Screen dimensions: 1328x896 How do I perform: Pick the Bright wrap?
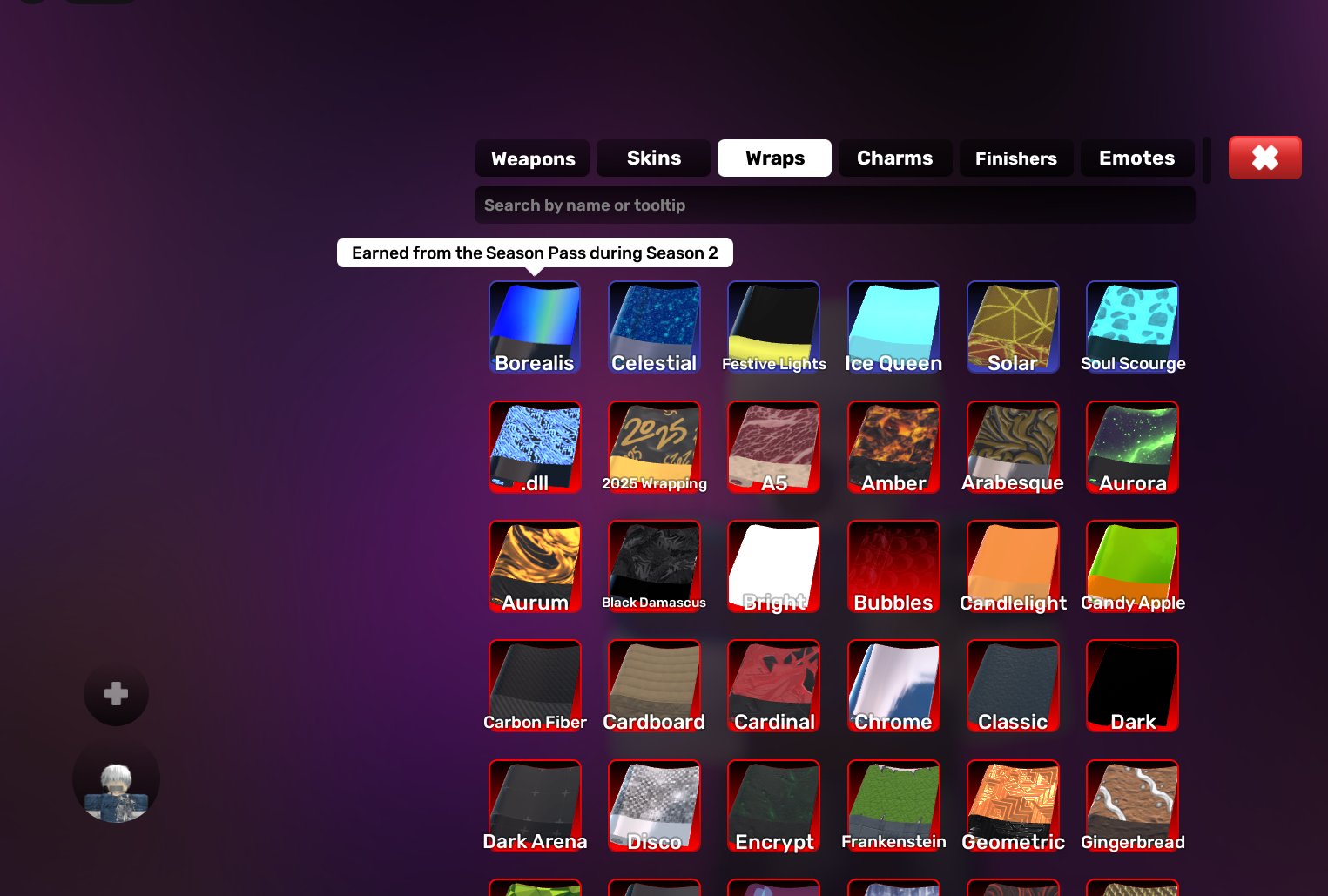point(773,566)
